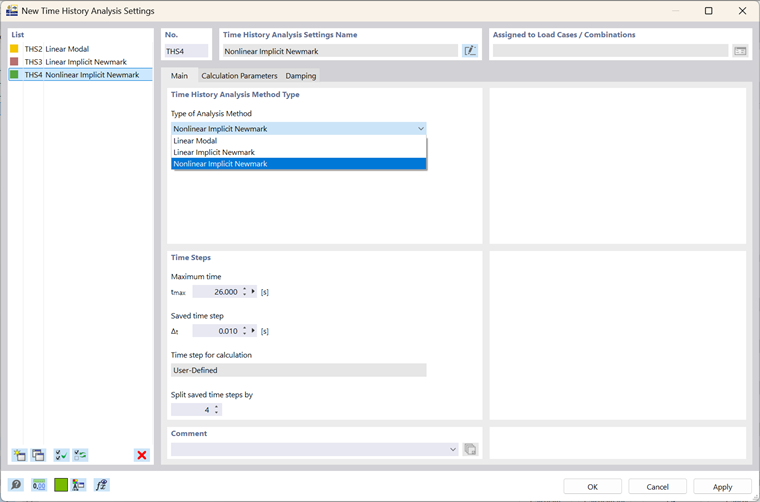The width and height of the screenshot is (760, 502).
Task: Click the invert selection icon below list
Action: pyautogui.click(x=80, y=455)
